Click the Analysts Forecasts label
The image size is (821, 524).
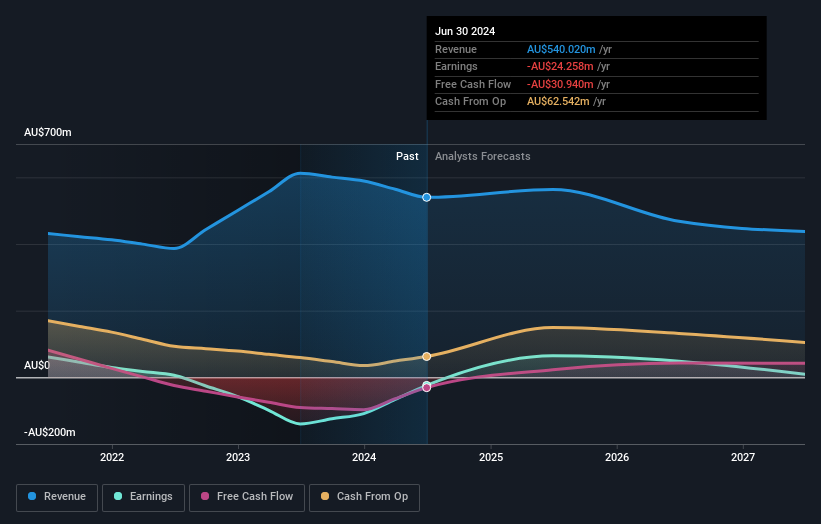click(x=482, y=157)
